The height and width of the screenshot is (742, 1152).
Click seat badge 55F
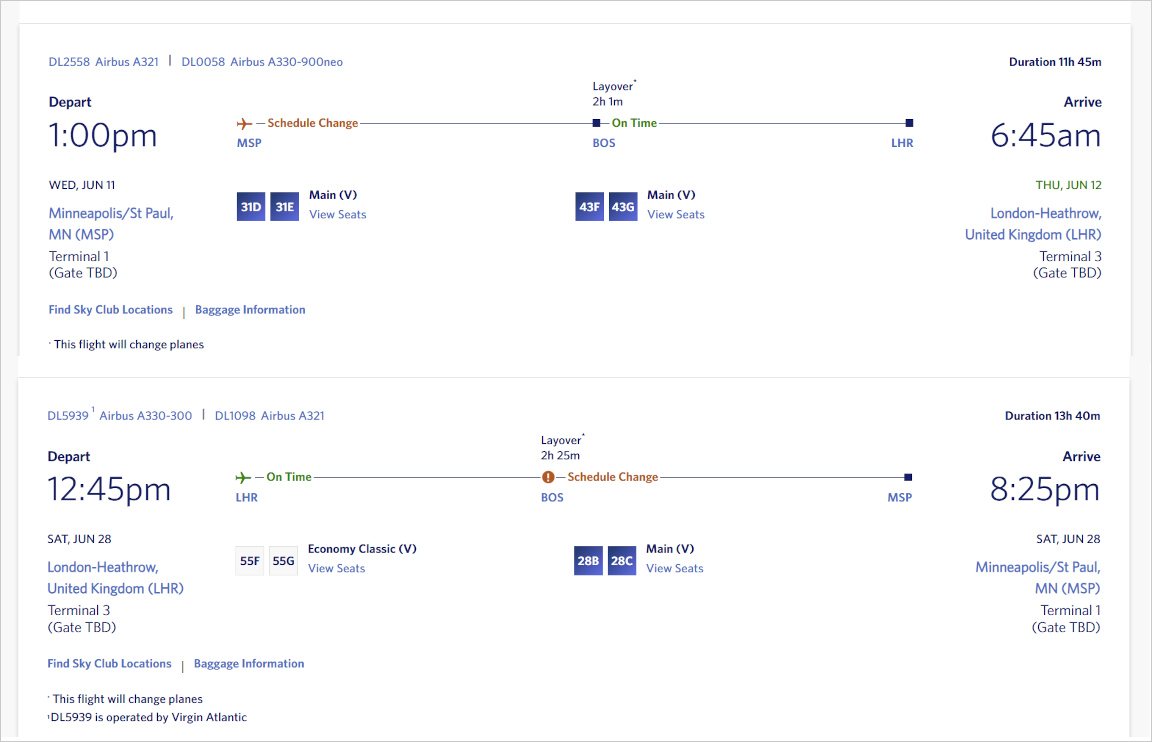(250, 560)
